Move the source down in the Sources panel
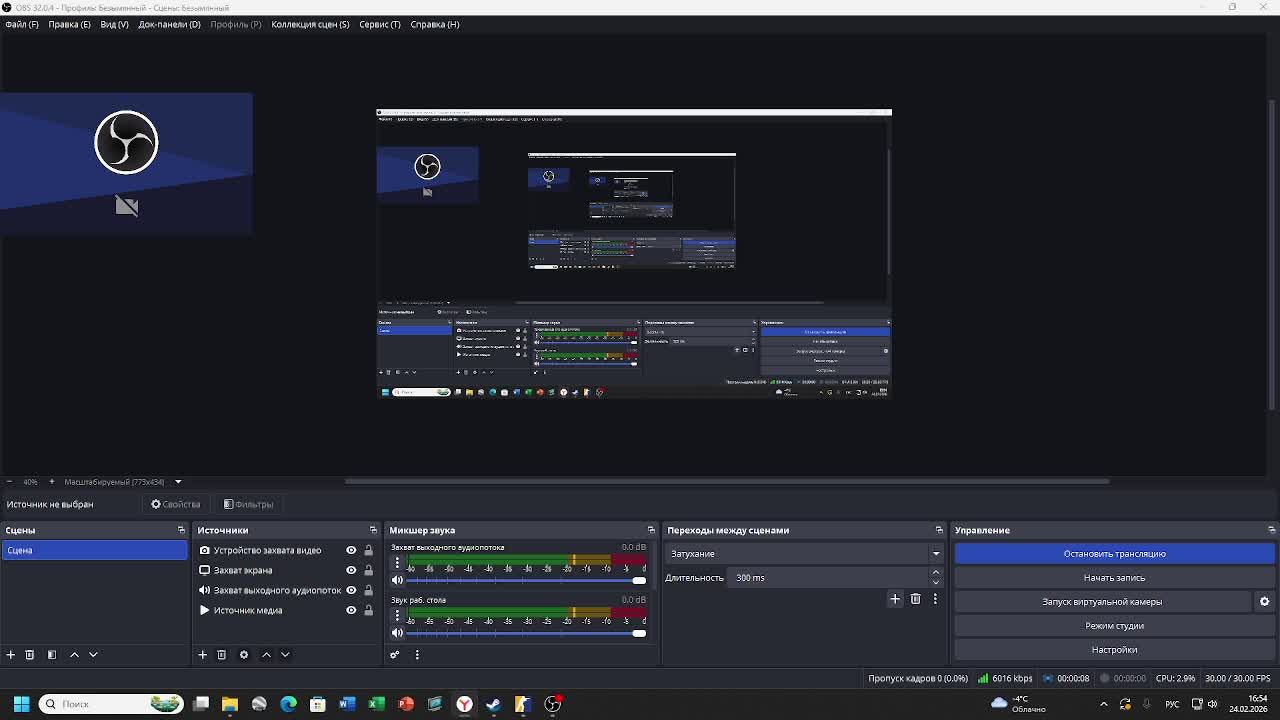 (285, 655)
